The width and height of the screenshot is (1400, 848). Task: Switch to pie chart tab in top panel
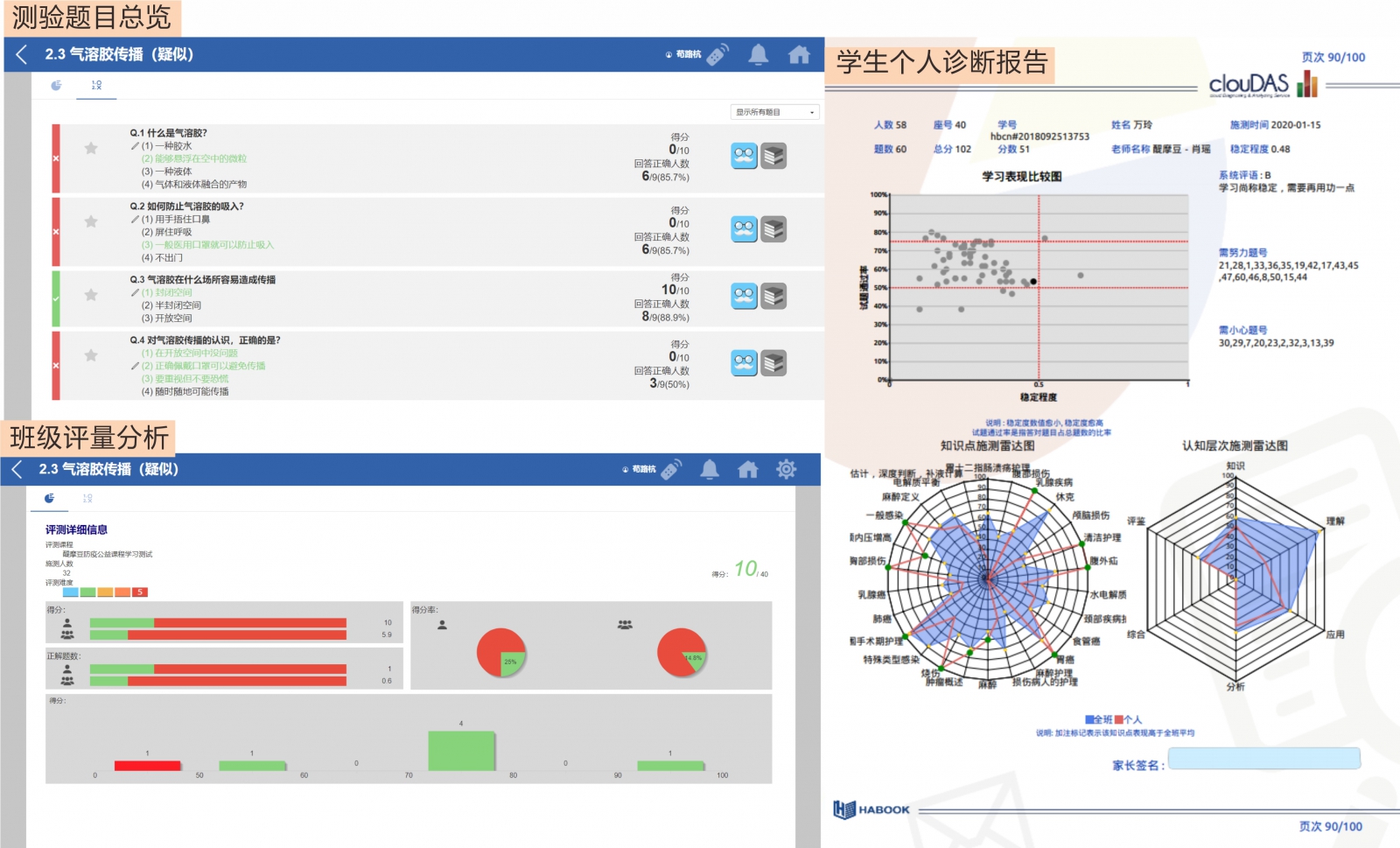[x=56, y=85]
